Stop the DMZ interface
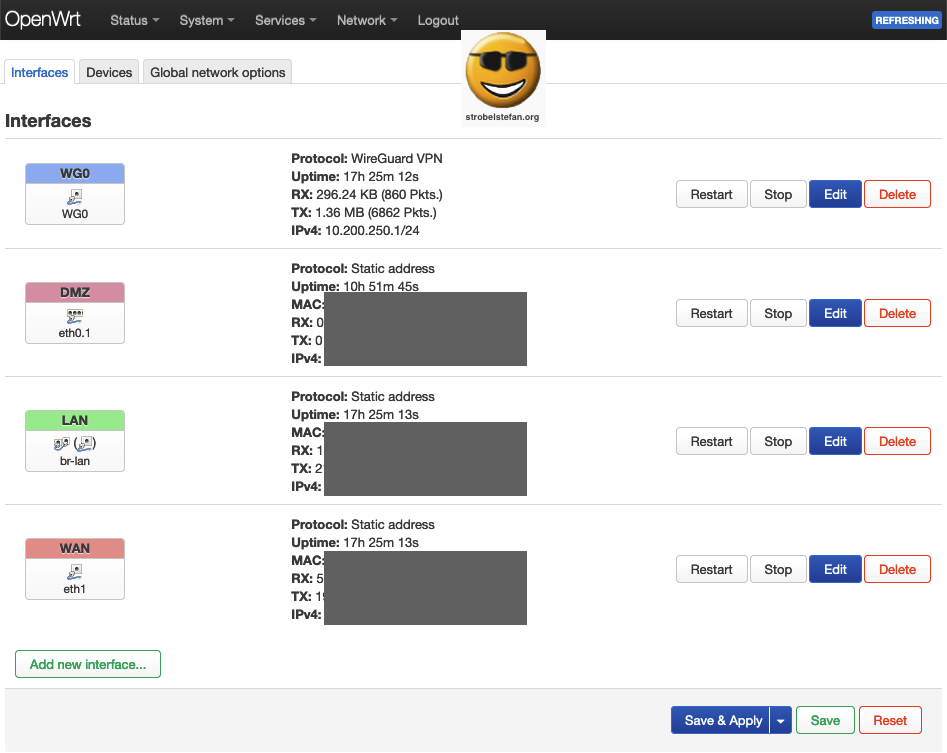Screen dimensions: 947x753 pyautogui.click(x=778, y=313)
